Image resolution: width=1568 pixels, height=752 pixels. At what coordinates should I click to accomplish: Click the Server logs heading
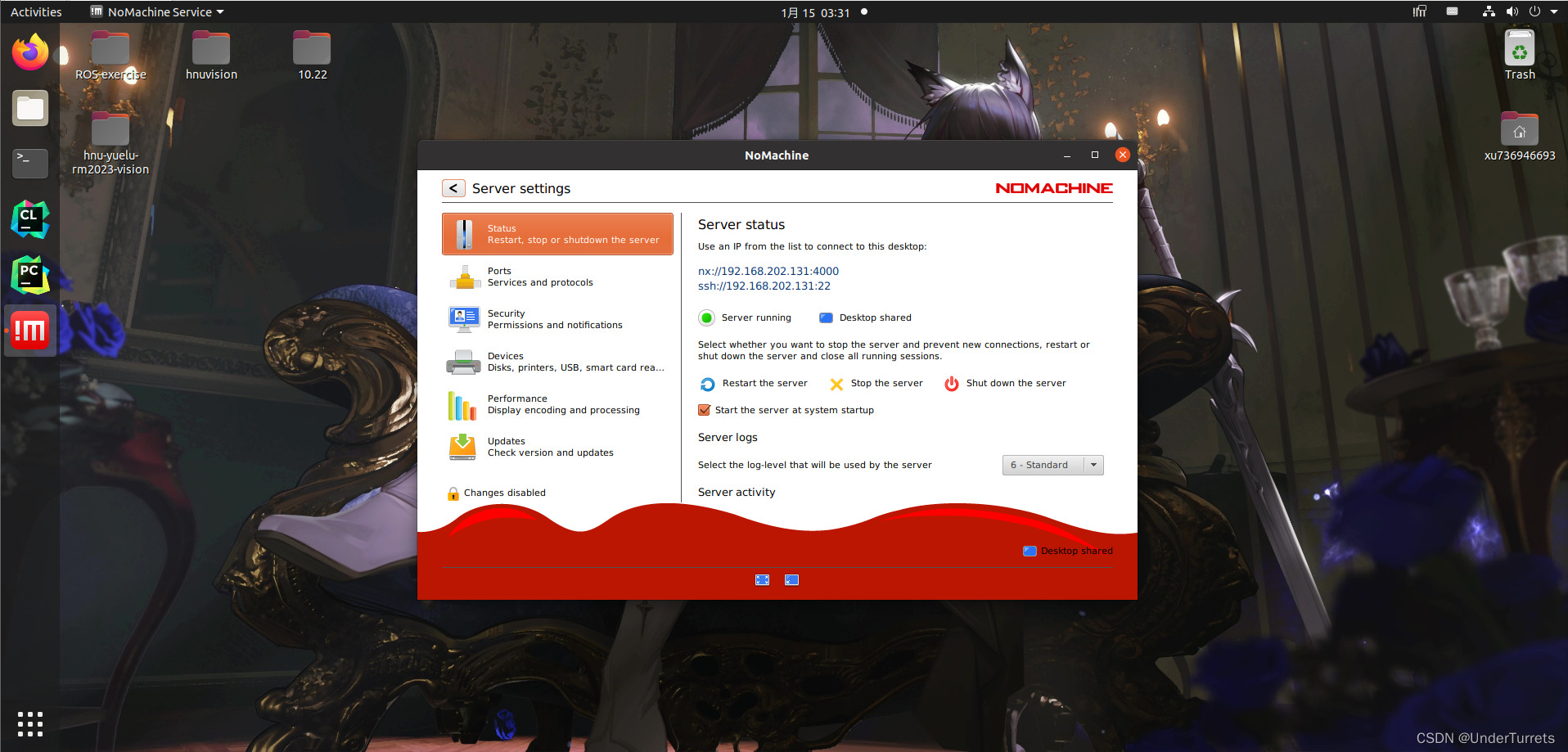tap(728, 437)
